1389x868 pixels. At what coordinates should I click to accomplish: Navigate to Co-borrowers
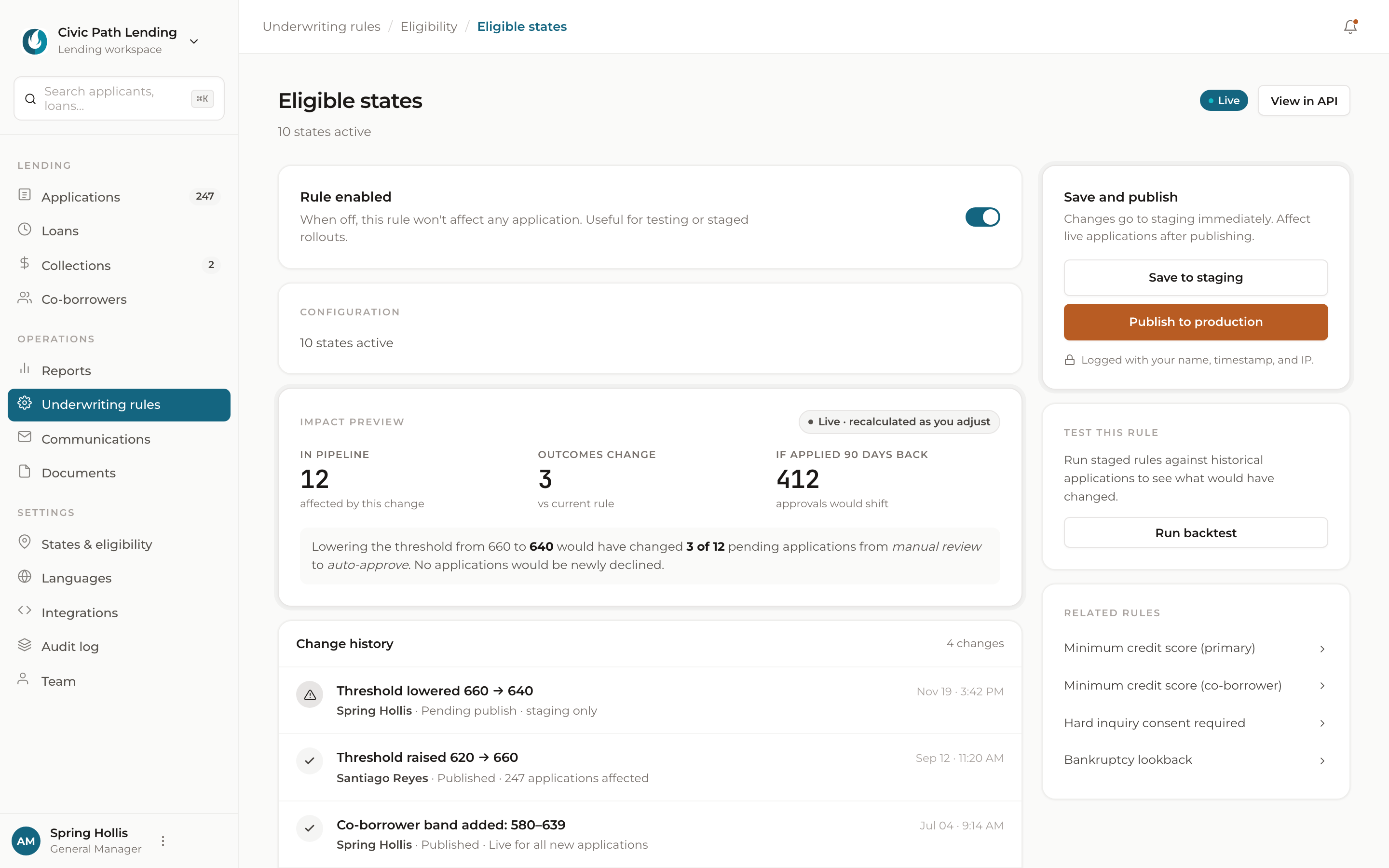click(x=120, y=299)
